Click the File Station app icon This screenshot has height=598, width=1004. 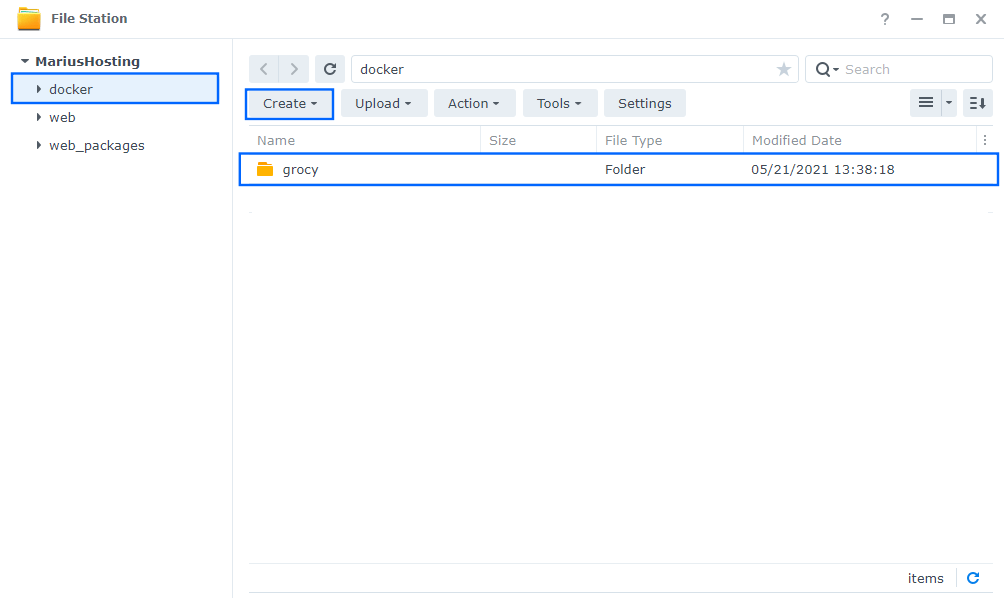(x=29, y=19)
